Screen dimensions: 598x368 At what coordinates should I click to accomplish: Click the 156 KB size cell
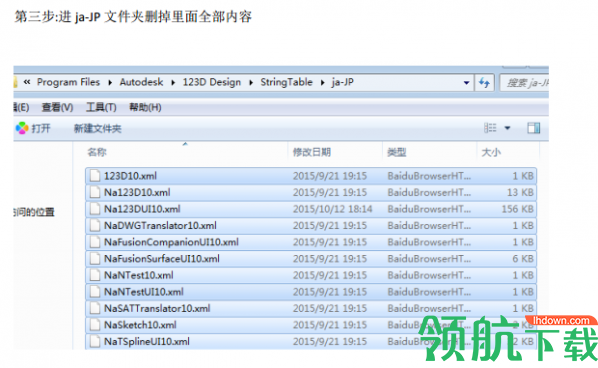coord(518,209)
